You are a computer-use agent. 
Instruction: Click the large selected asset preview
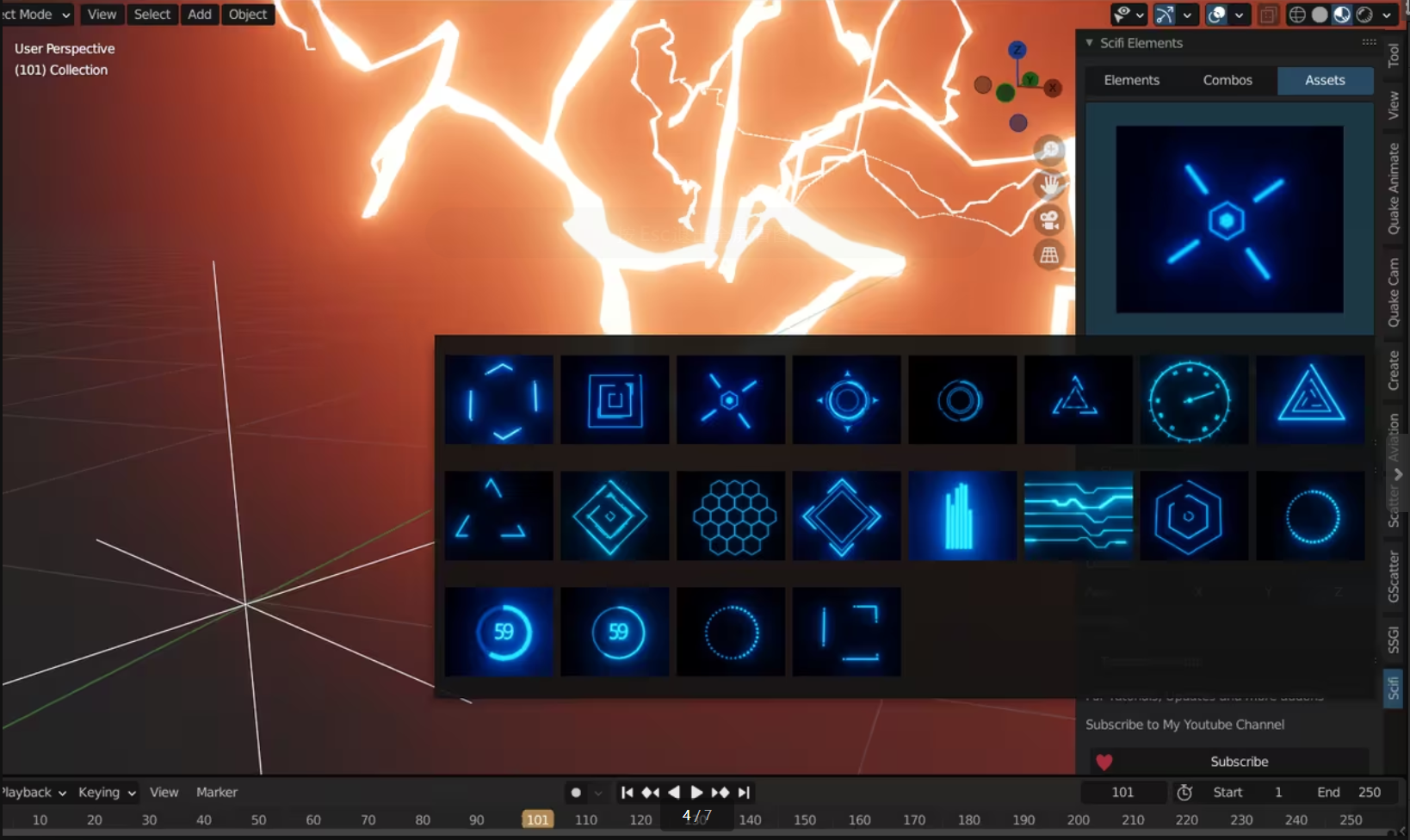(1229, 219)
